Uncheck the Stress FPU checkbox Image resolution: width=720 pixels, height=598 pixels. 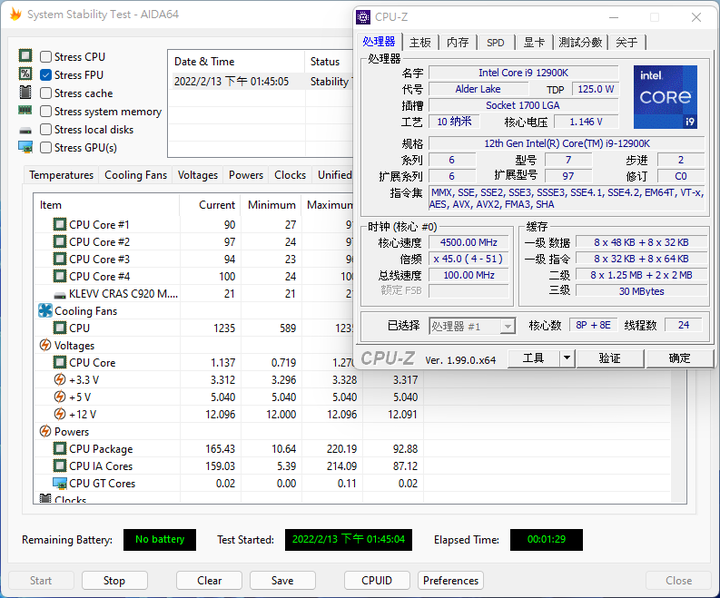[x=45, y=75]
